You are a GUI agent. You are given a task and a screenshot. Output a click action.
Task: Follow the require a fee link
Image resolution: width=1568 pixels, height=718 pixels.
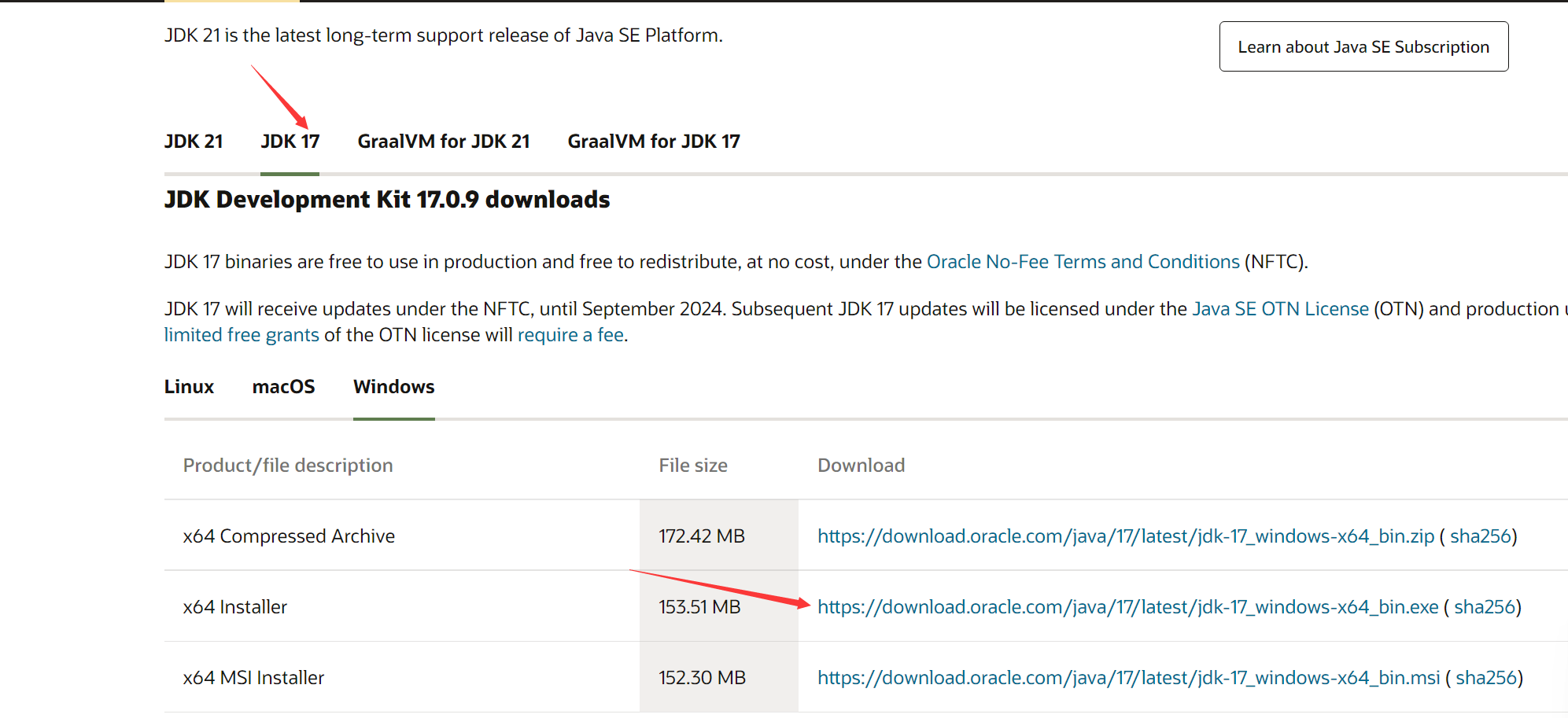click(x=570, y=335)
